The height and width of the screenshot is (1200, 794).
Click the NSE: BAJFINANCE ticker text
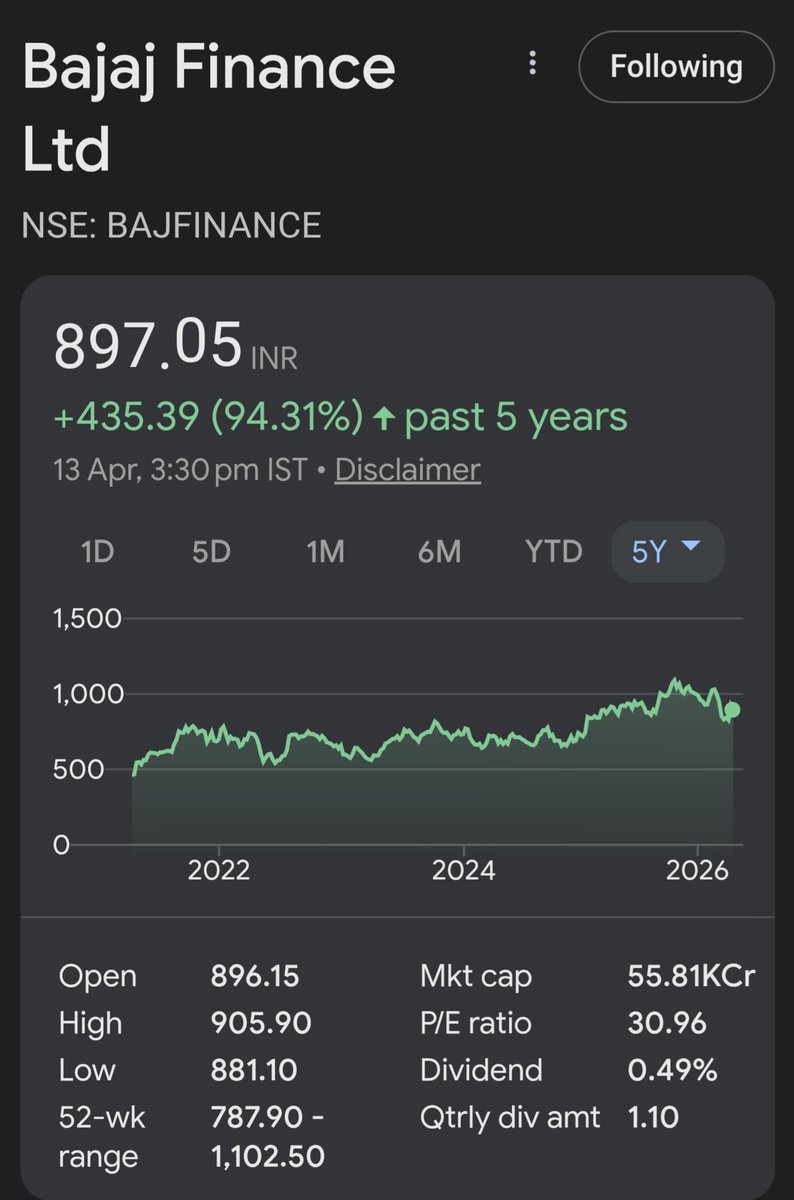(171, 225)
